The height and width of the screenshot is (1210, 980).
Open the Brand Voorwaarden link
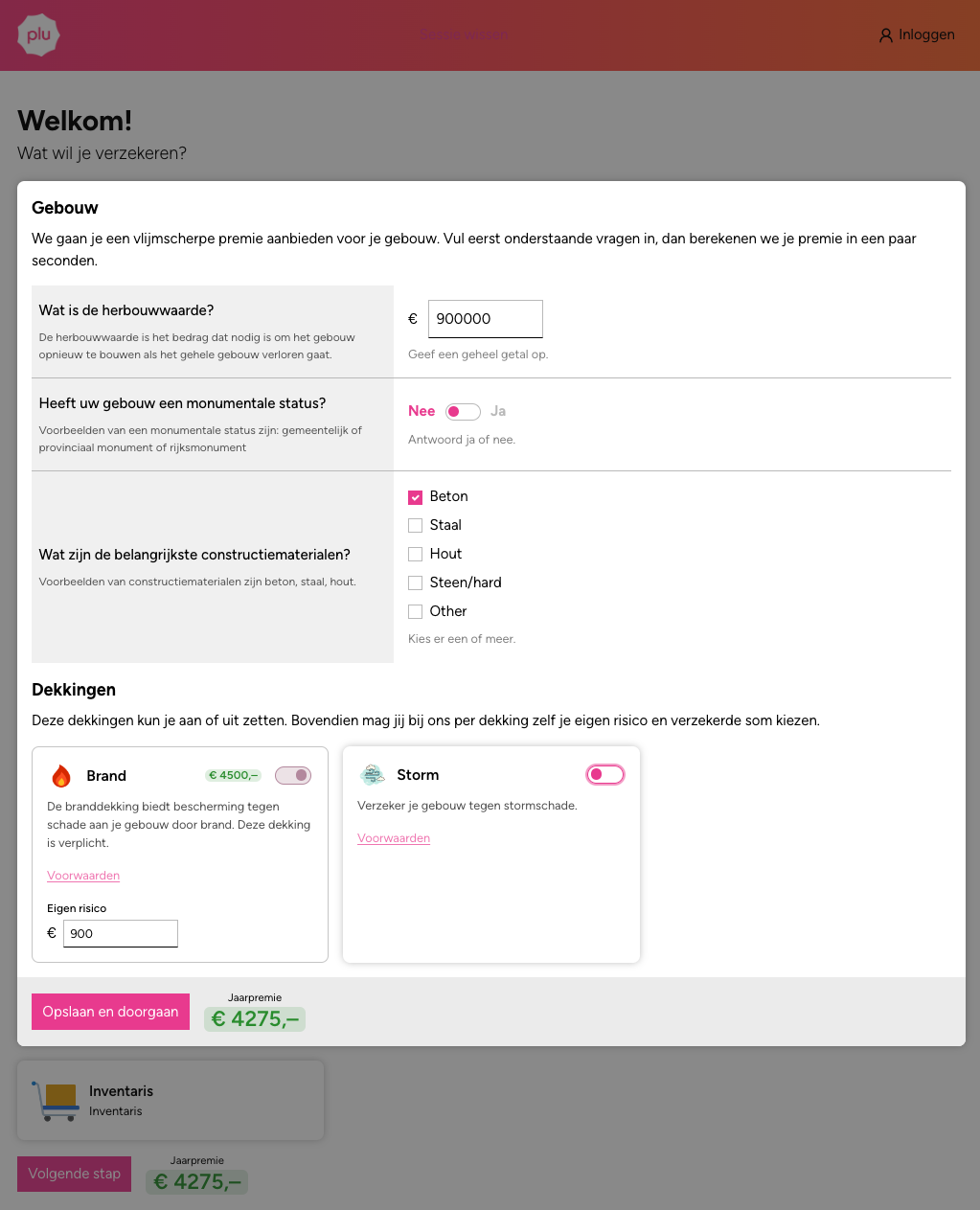(x=83, y=876)
